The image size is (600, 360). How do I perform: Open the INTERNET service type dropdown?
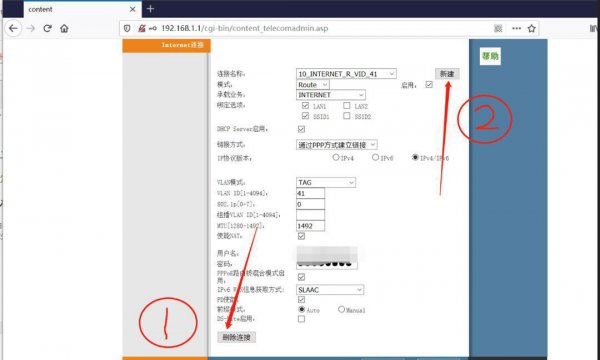pyautogui.click(x=331, y=94)
